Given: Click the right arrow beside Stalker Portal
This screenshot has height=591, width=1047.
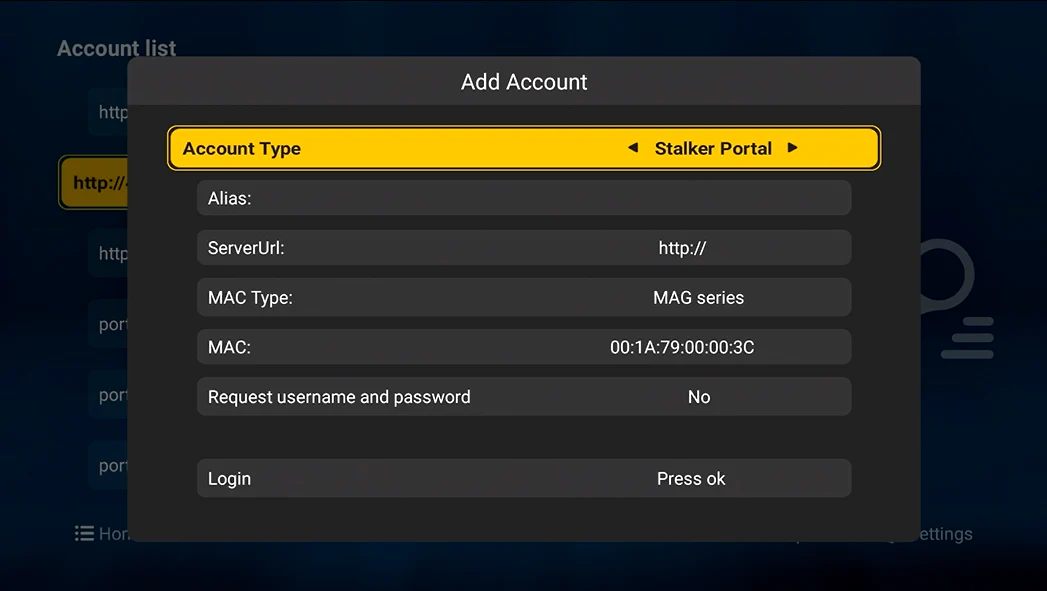Looking at the screenshot, I should click(x=792, y=148).
